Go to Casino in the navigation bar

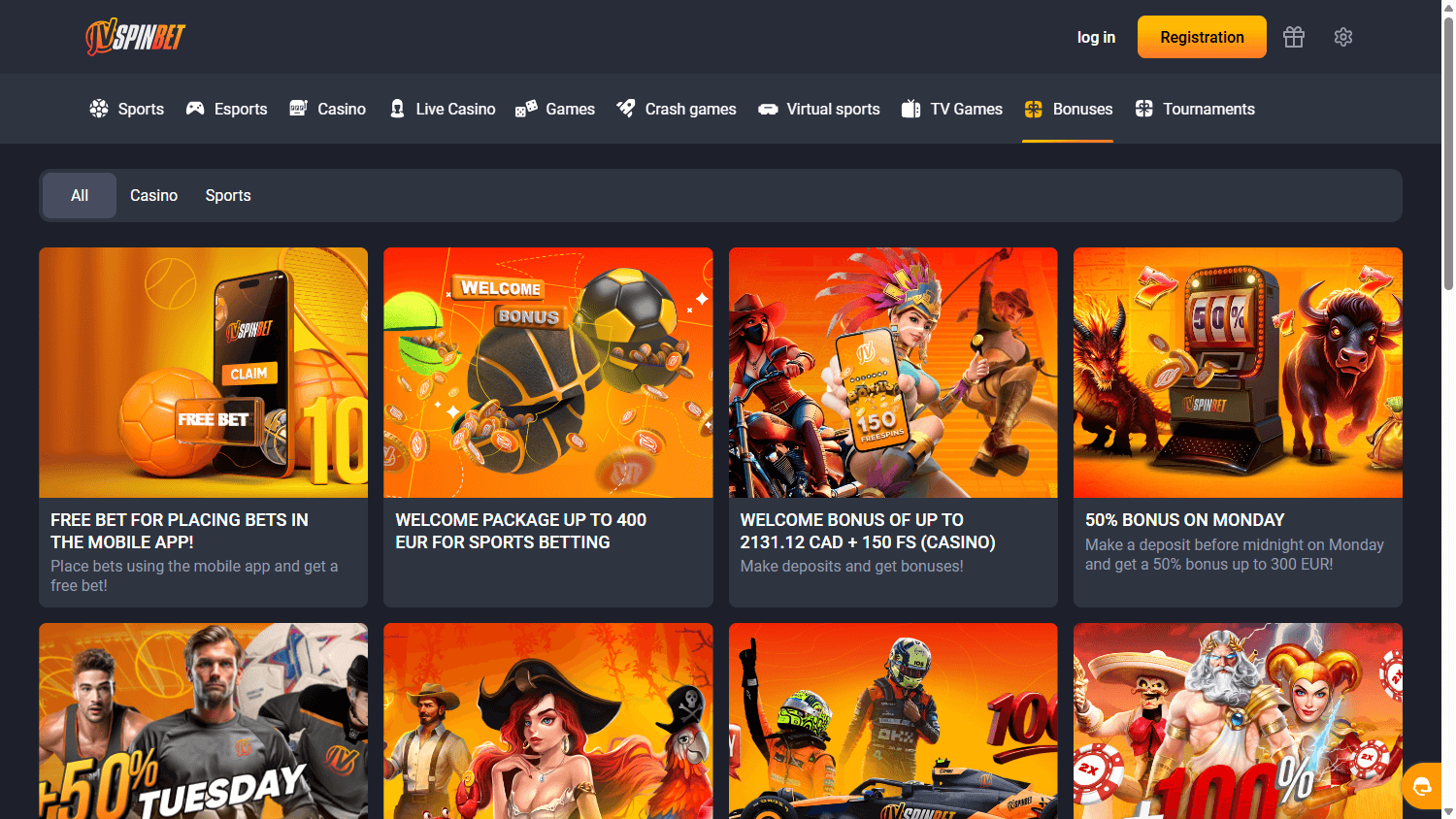[328, 109]
